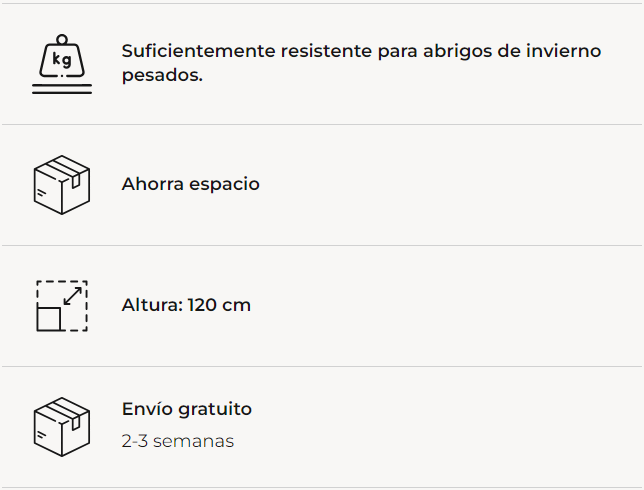644x490 pixels.
Task: Select the "Envío gratuito" shipping label
Action: [187, 409]
